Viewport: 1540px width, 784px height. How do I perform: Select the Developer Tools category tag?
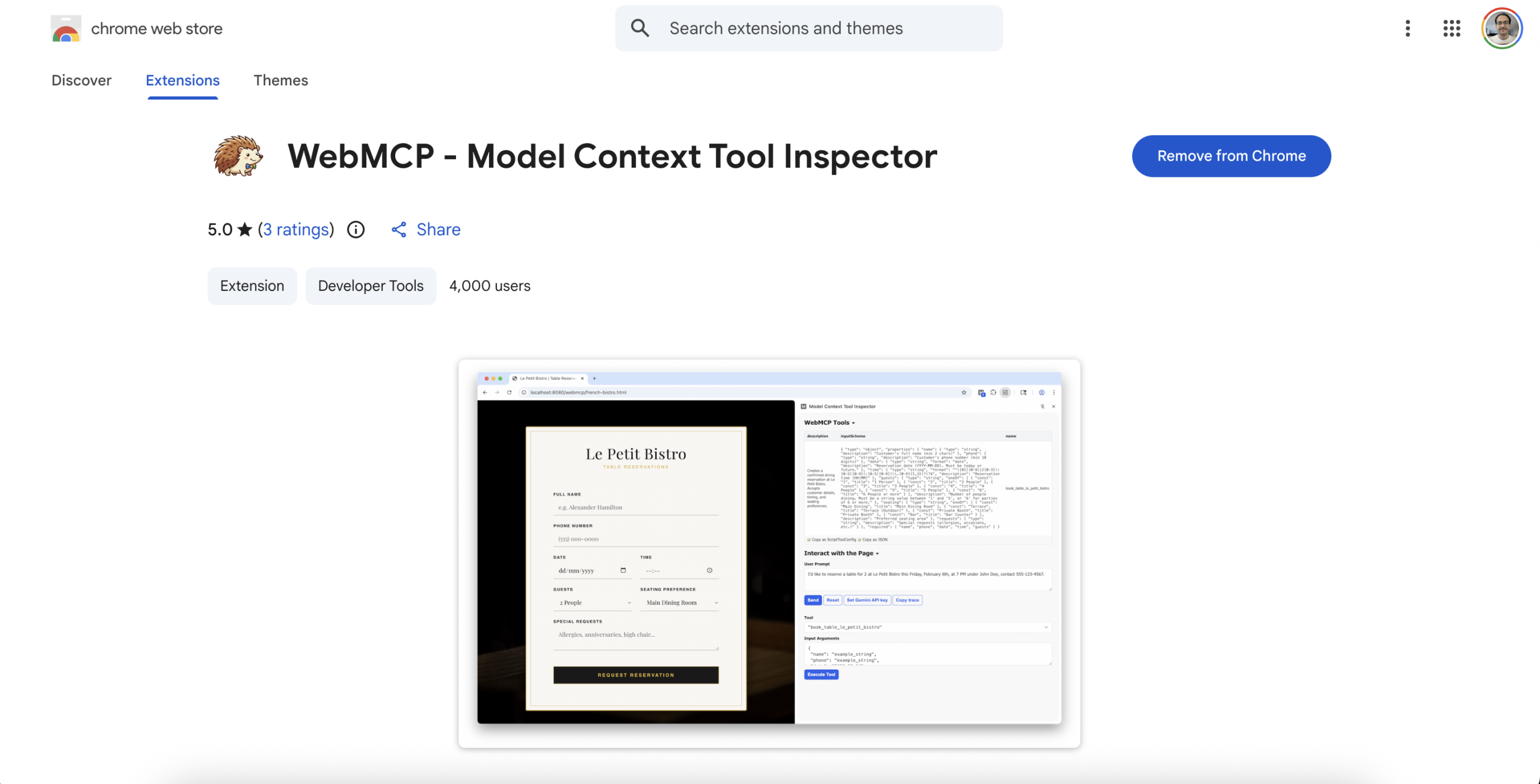pyautogui.click(x=371, y=286)
